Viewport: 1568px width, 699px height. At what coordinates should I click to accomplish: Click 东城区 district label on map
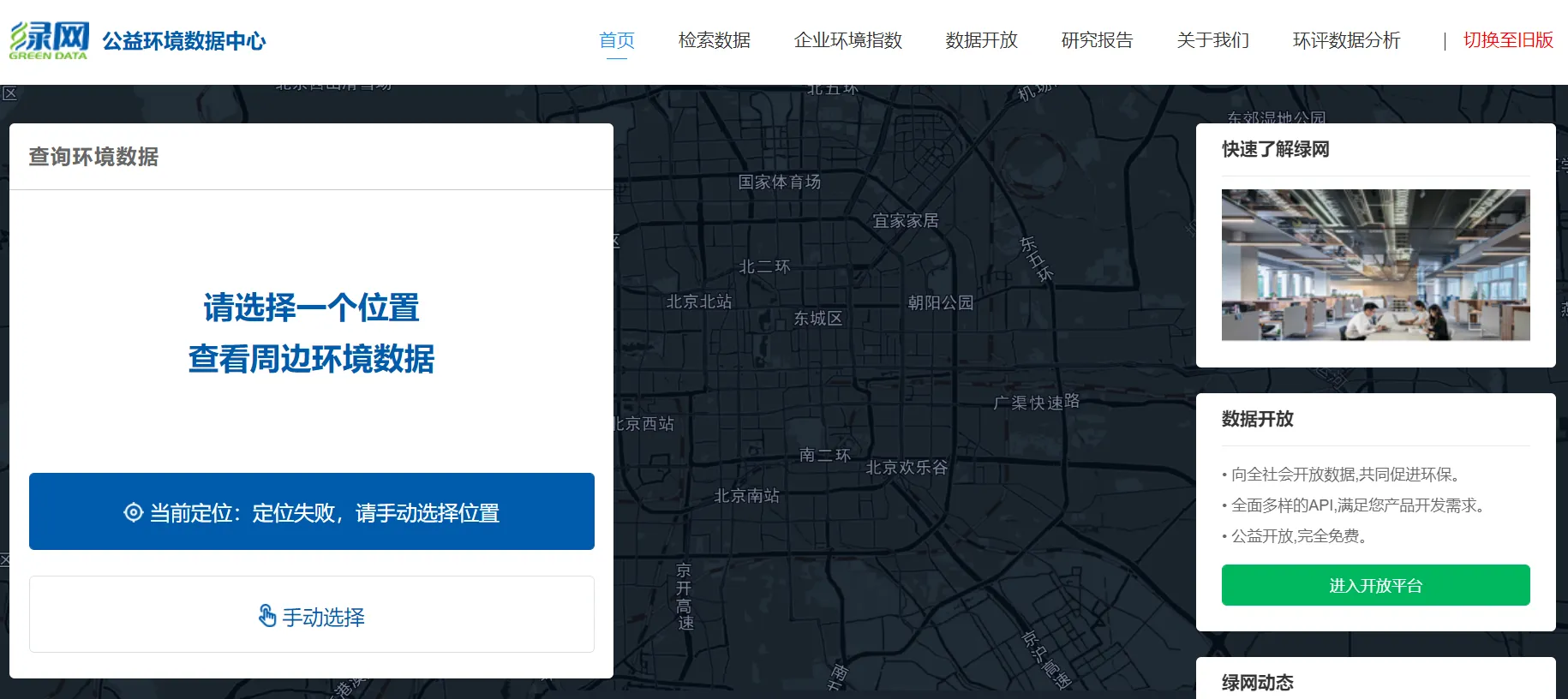coord(817,319)
